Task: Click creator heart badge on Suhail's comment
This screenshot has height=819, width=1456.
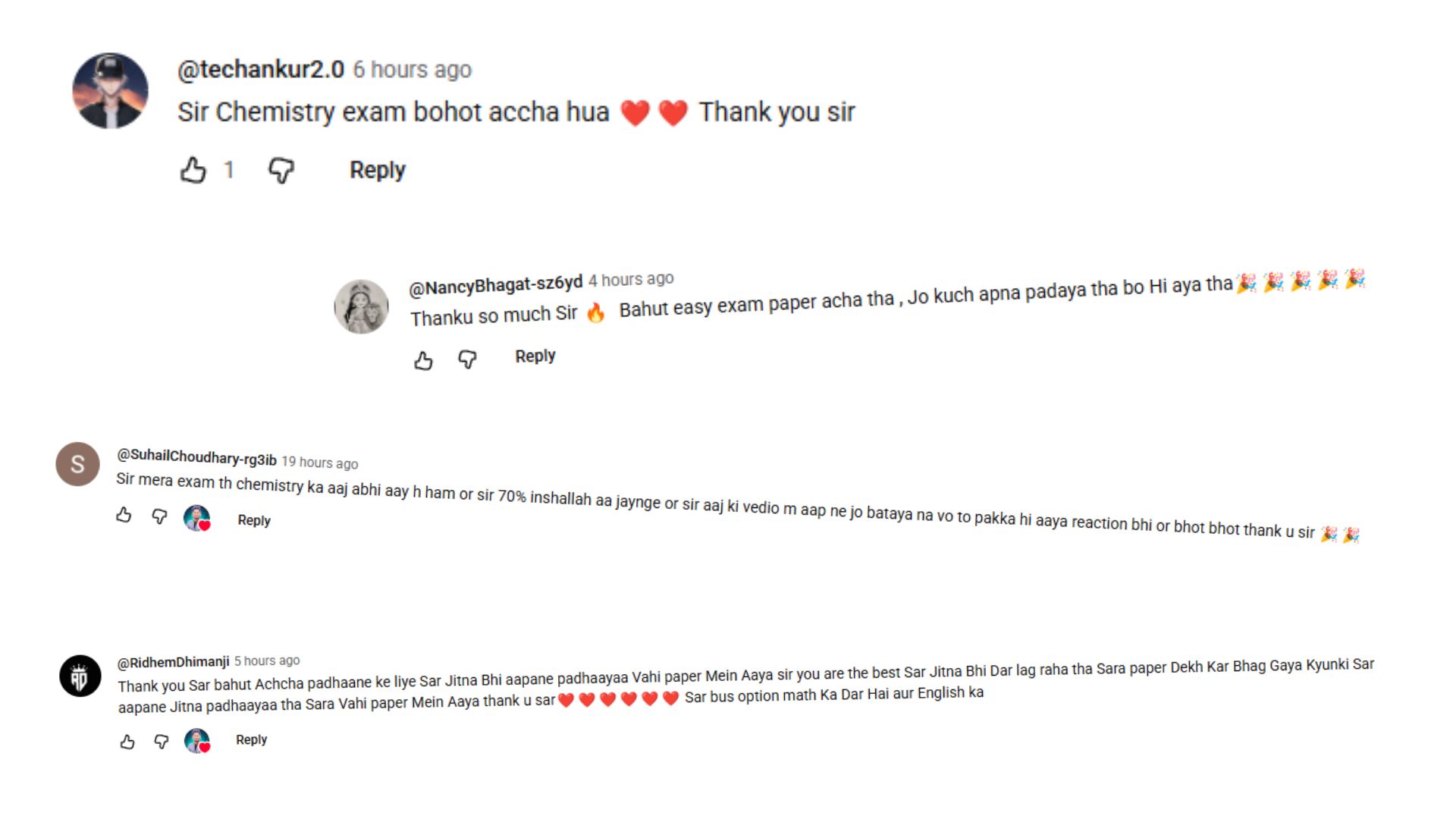Action: (x=197, y=519)
